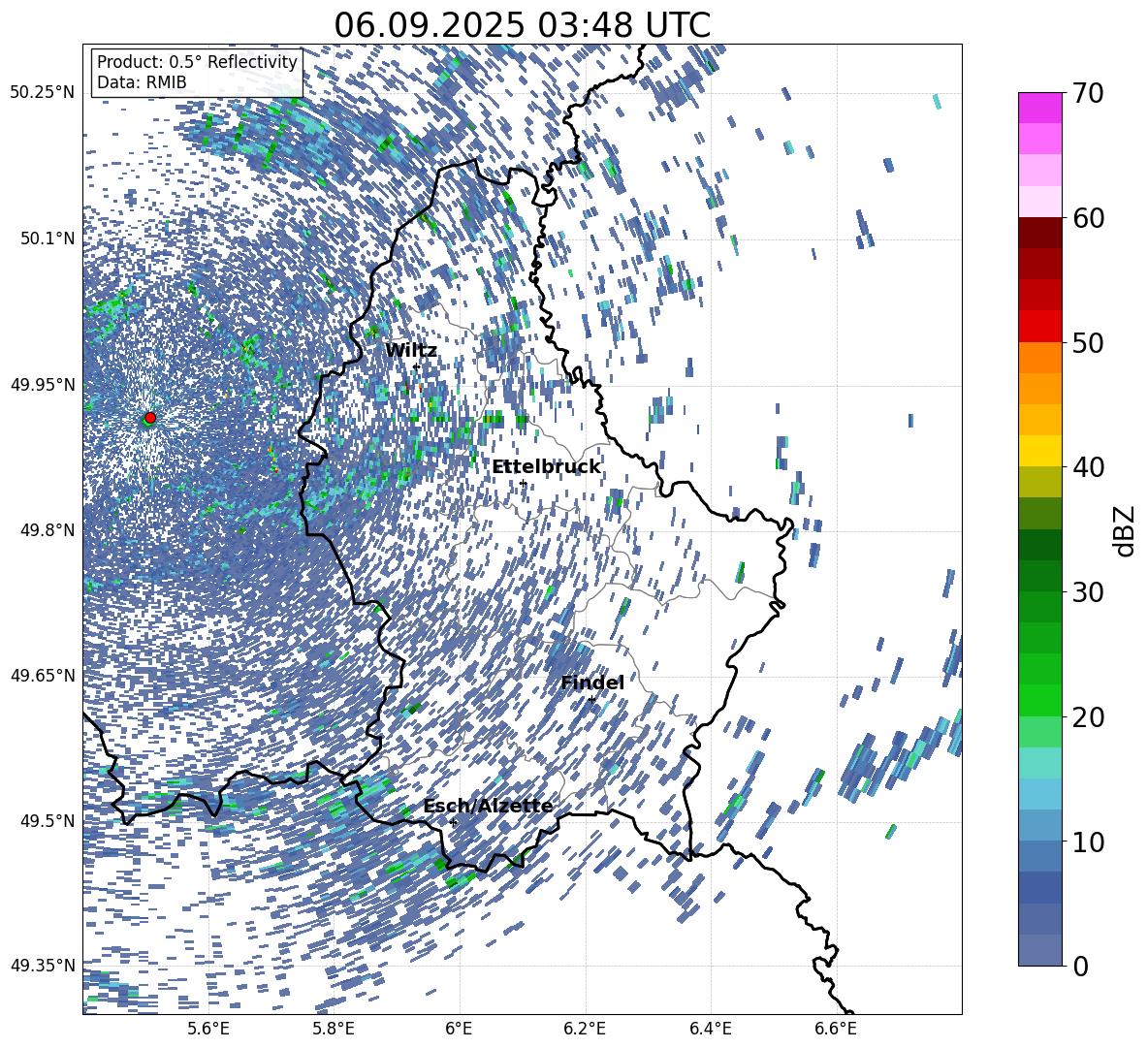This screenshot has height=1048, width=1148.
Task: Click the 6.6°E longitude label
Action: (x=836, y=1029)
